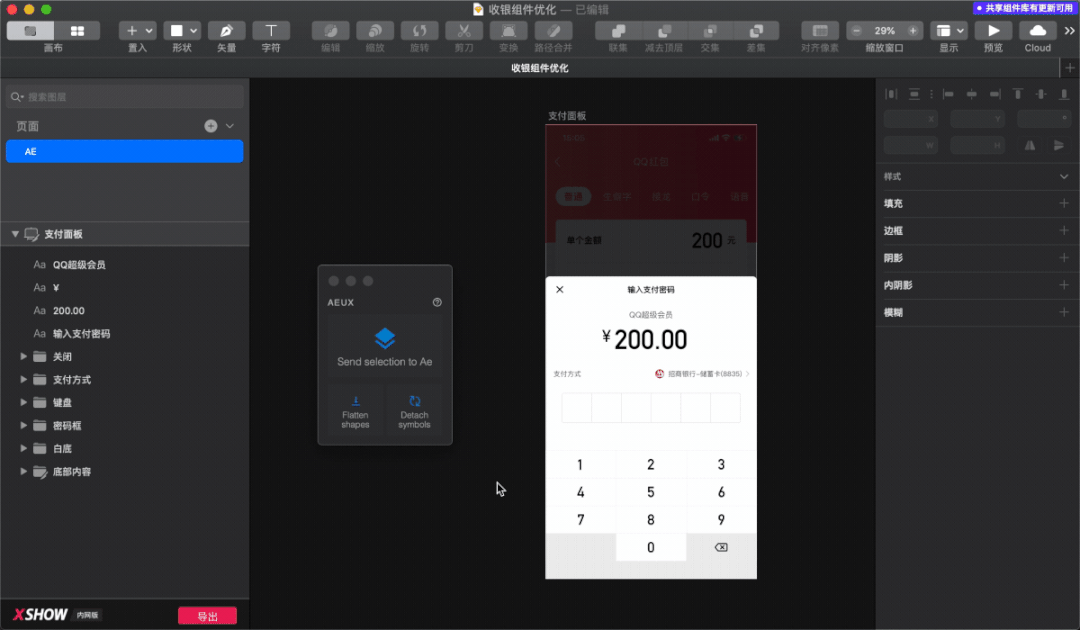This screenshot has height=630, width=1080.
Task: Select the 收银组件优化 document tab
Action: click(539, 68)
